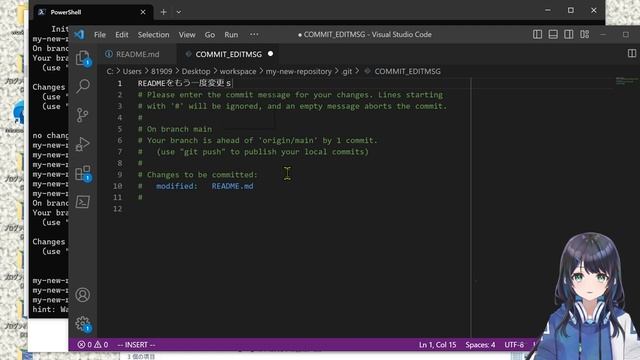
Task: Select the workspace breadcrumb segment
Action: (238, 71)
